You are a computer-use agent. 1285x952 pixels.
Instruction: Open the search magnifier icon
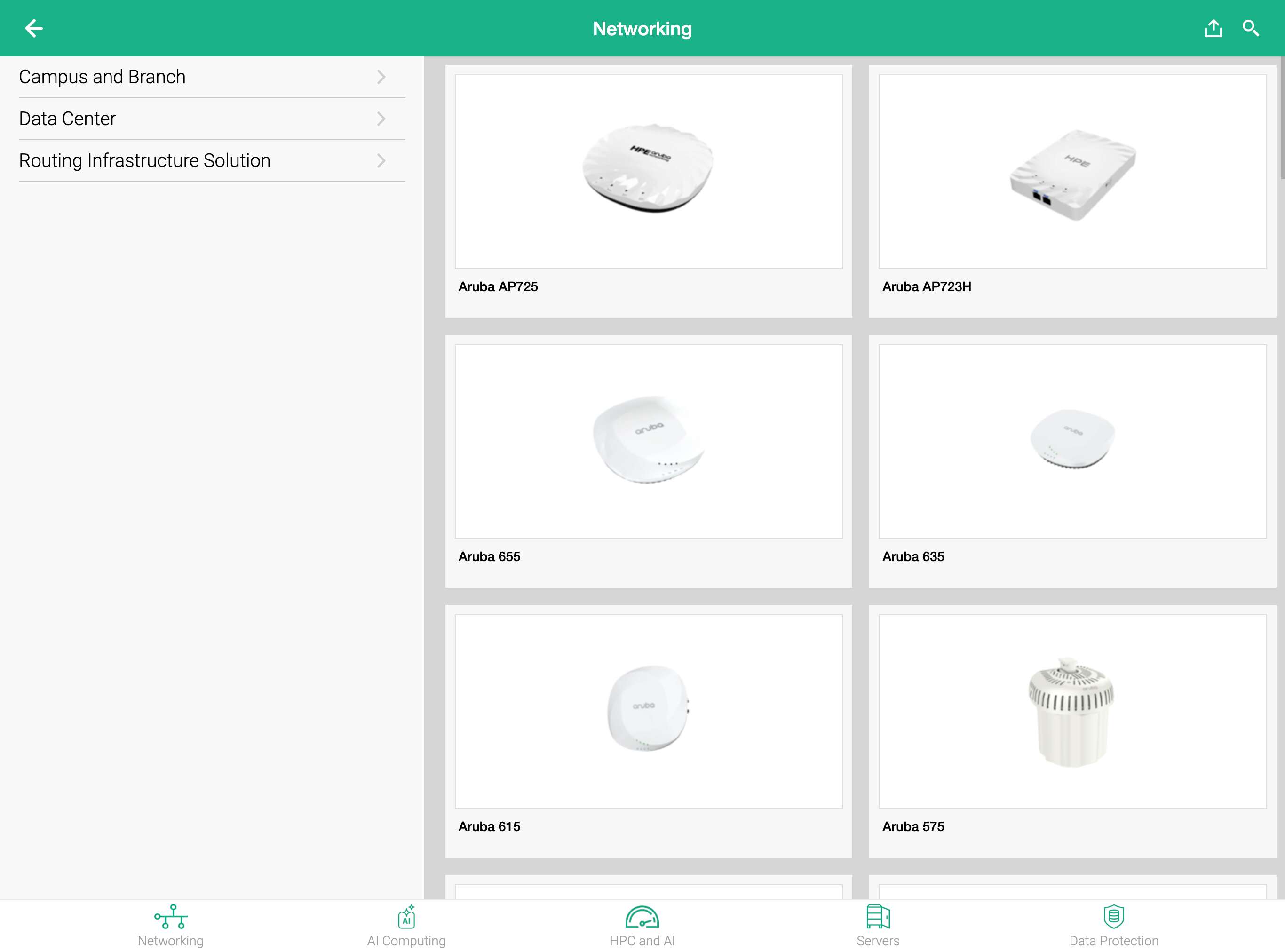(x=1250, y=28)
